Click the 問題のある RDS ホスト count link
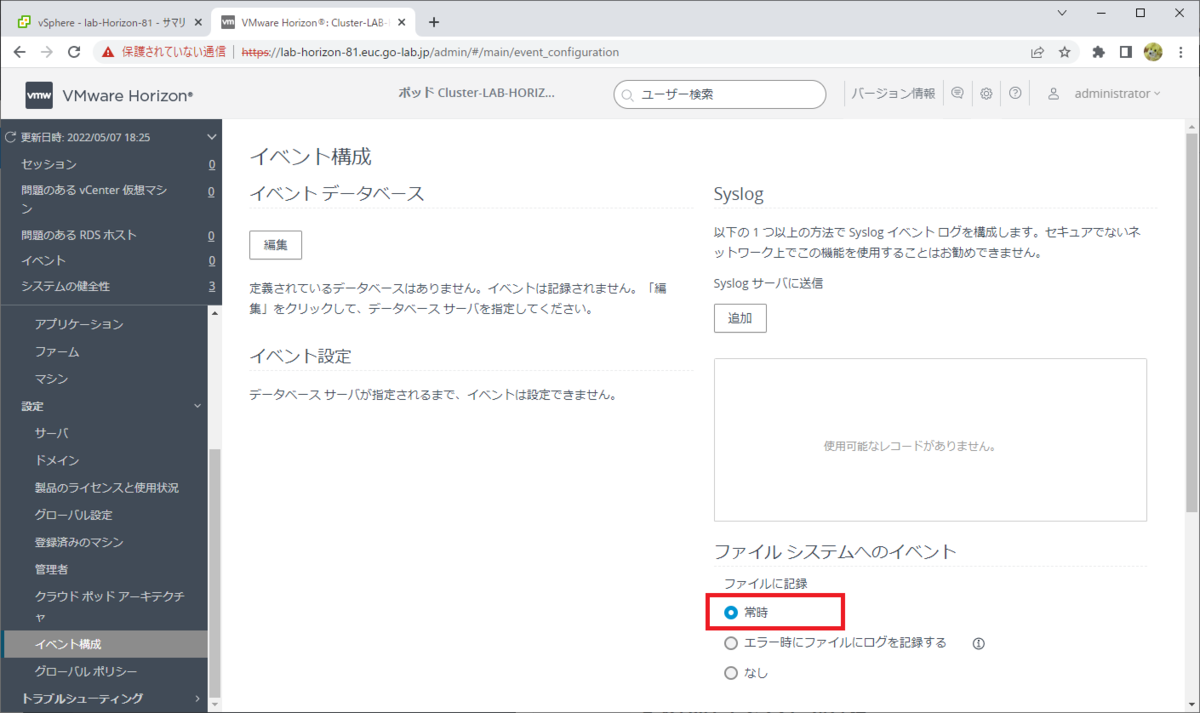Viewport: 1200px width, 713px height. point(212,236)
